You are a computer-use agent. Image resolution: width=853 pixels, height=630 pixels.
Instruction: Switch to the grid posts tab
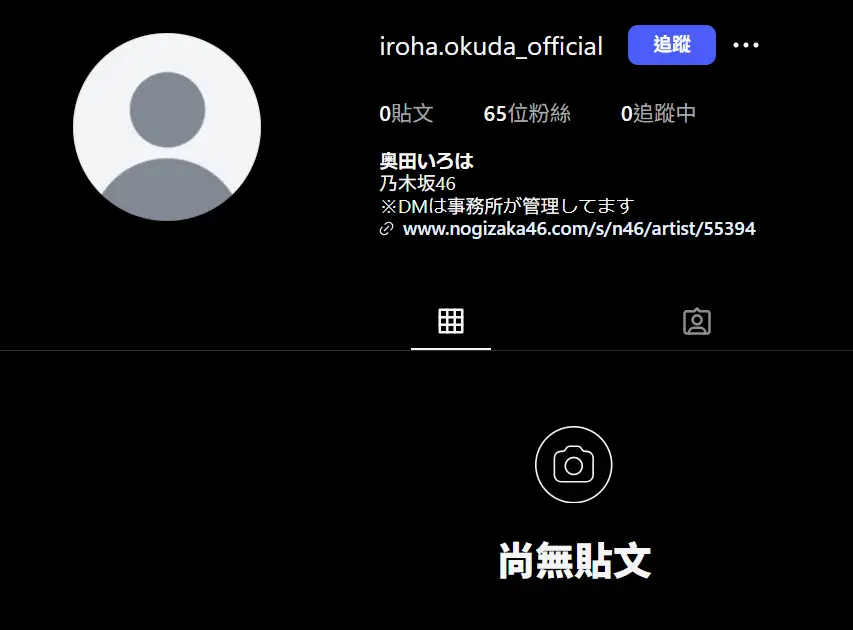point(451,321)
